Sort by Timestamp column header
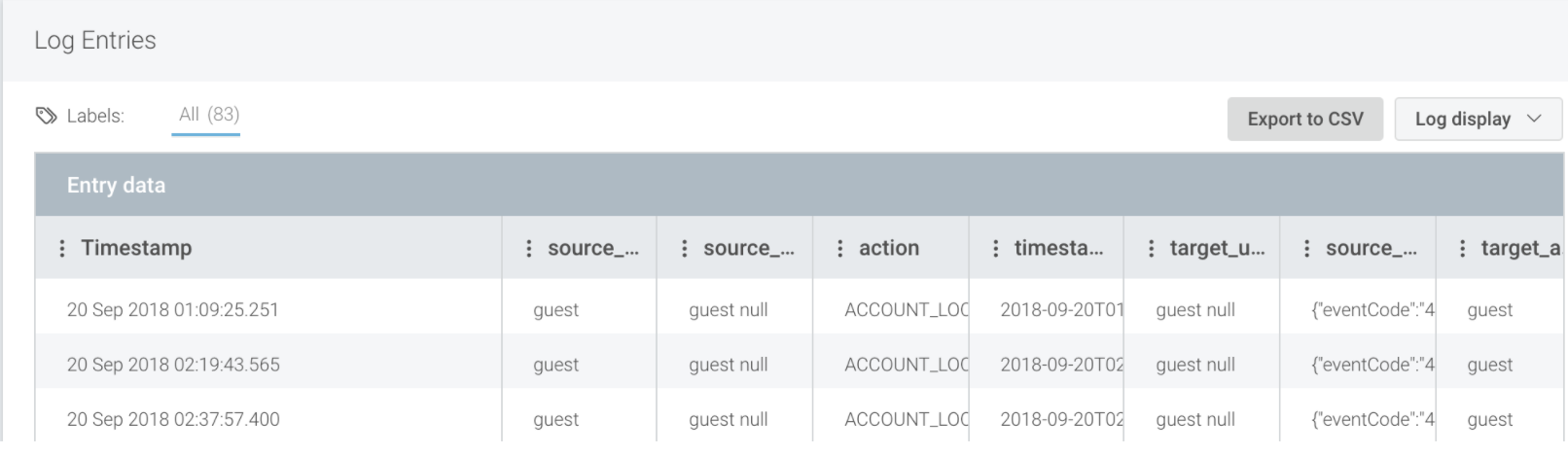This screenshot has width=1568, height=455. point(136,248)
